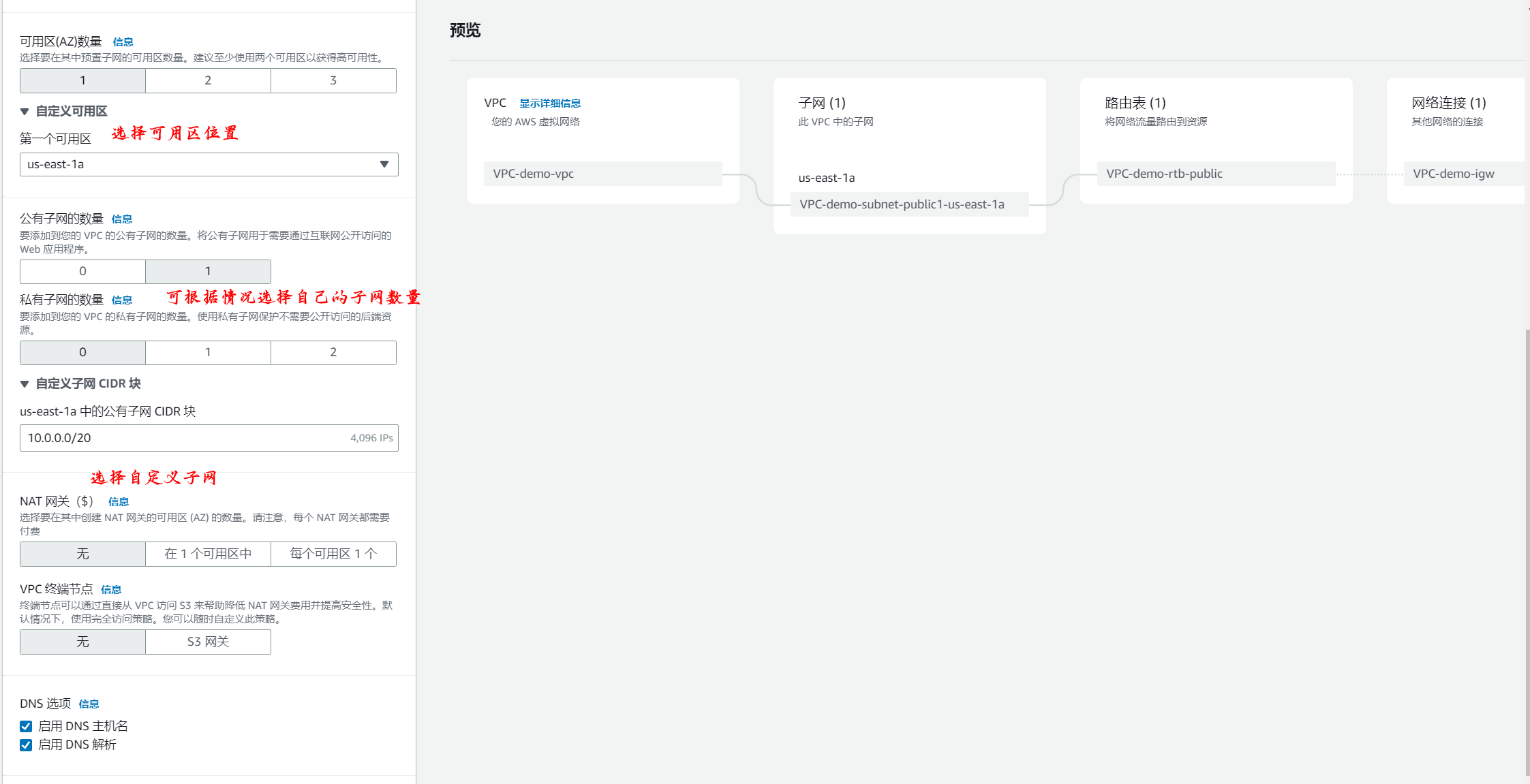Open 信息 link beside DNS 选项
The height and width of the screenshot is (784, 1530).
[x=89, y=704]
